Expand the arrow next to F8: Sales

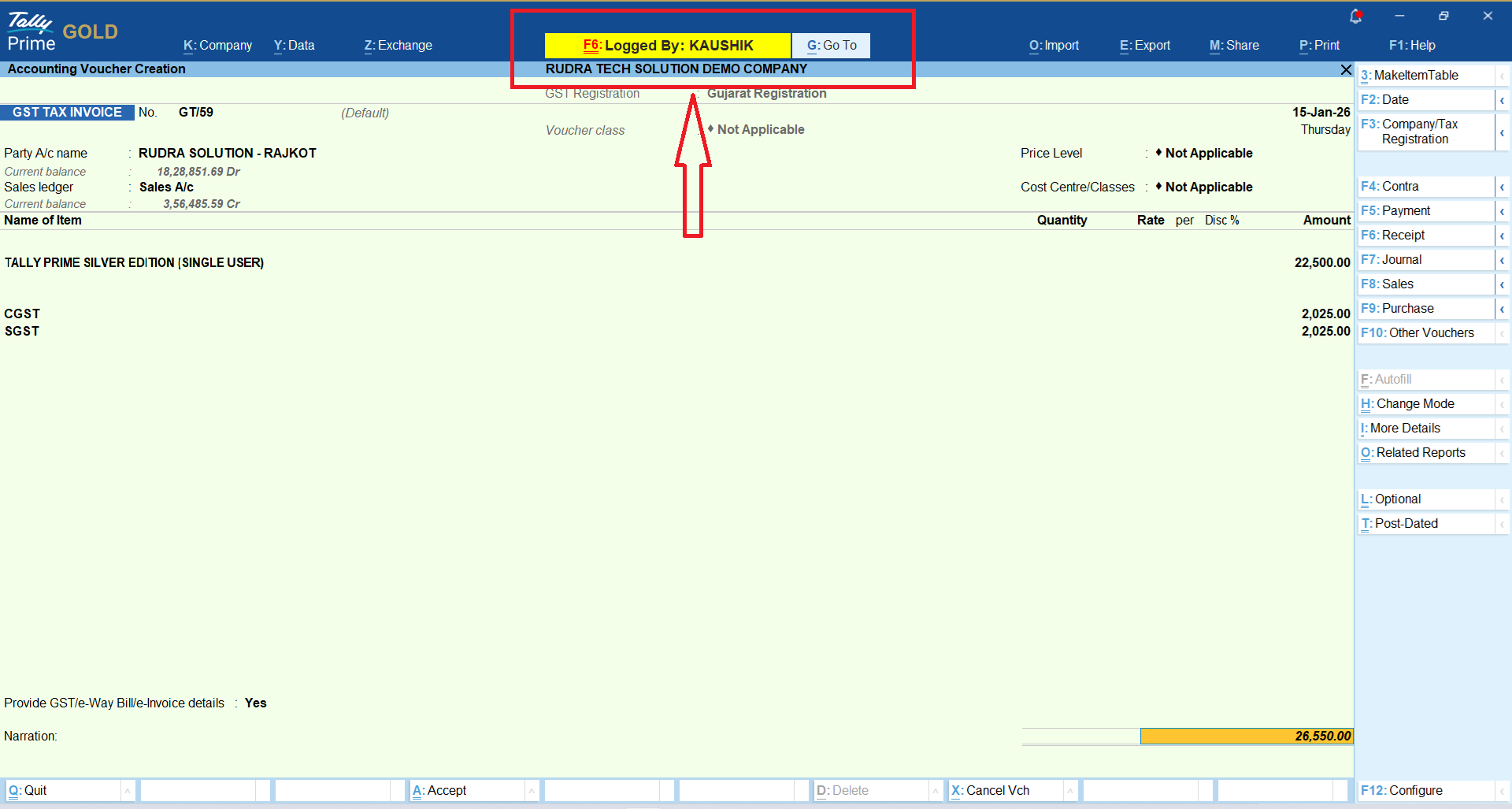[1502, 284]
